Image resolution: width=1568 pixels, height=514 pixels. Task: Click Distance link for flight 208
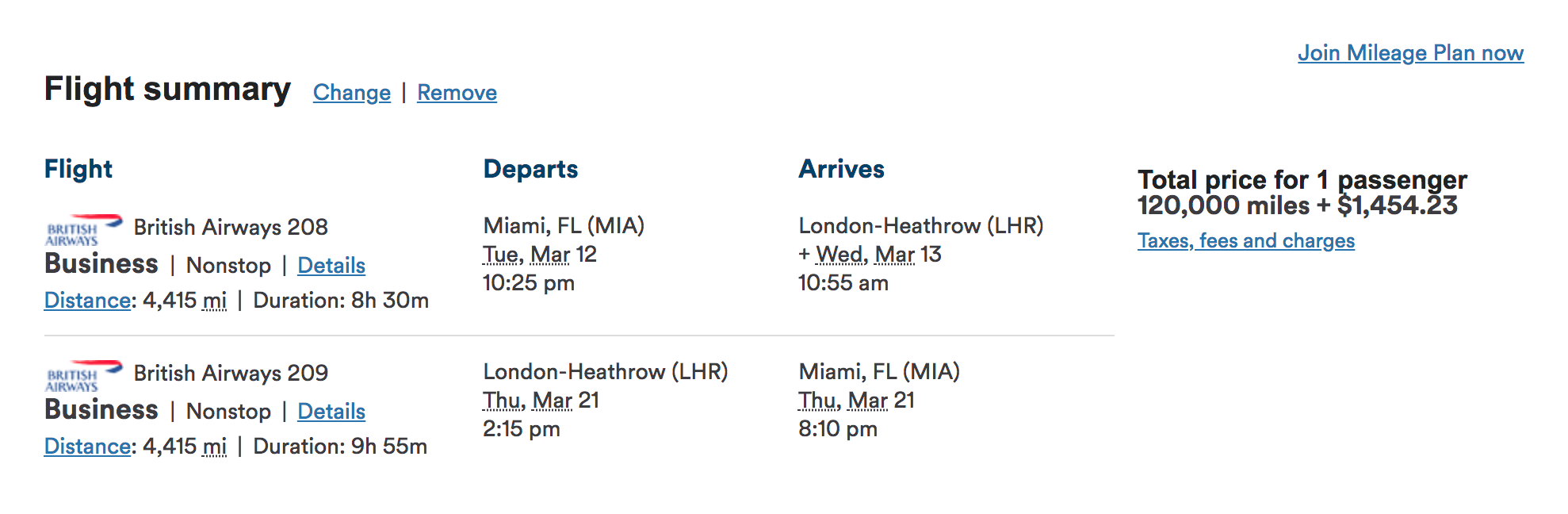click(x=87, y=301)
